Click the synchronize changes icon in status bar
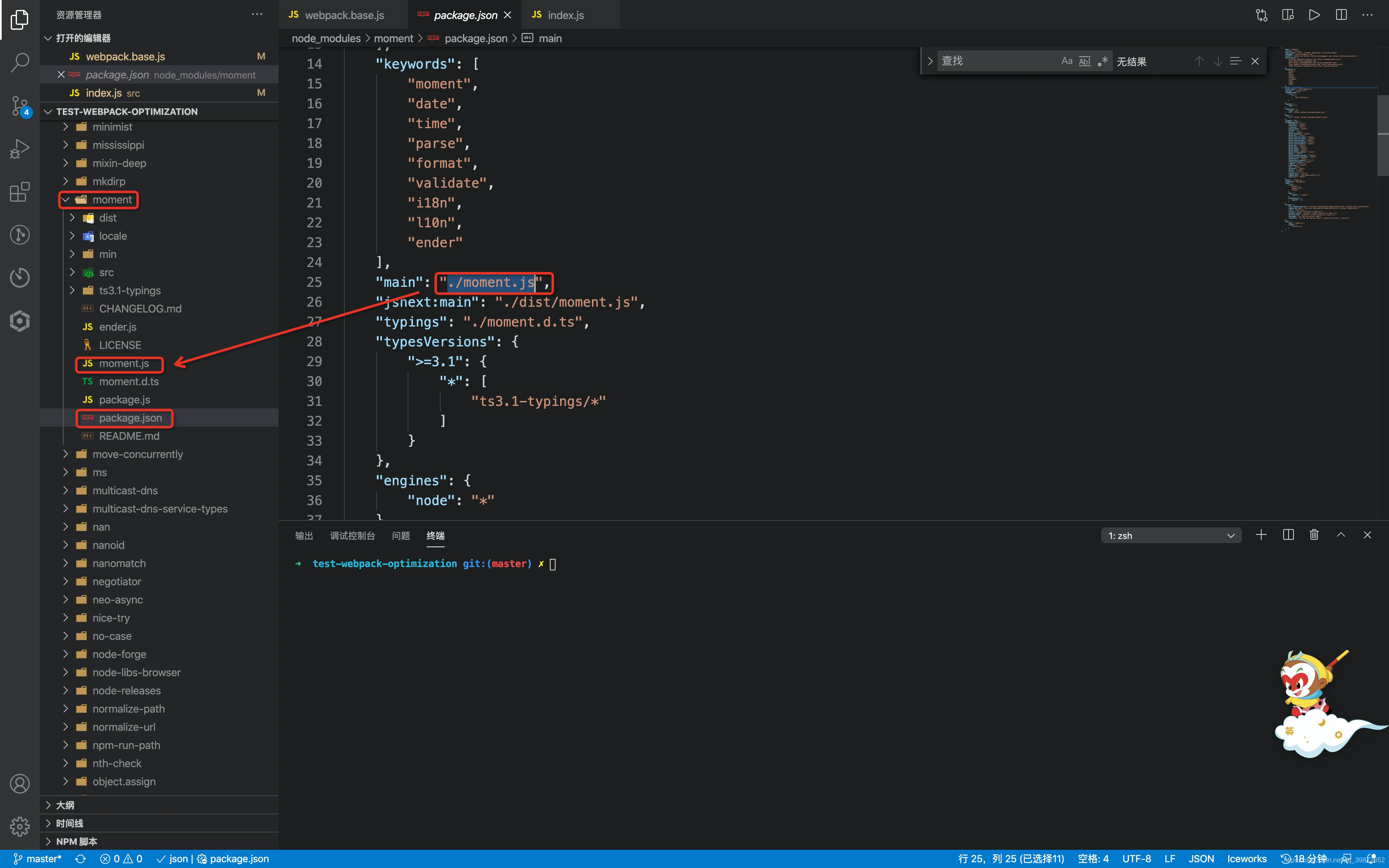This screenshot has width=1389, height=868. pos(80,859)
